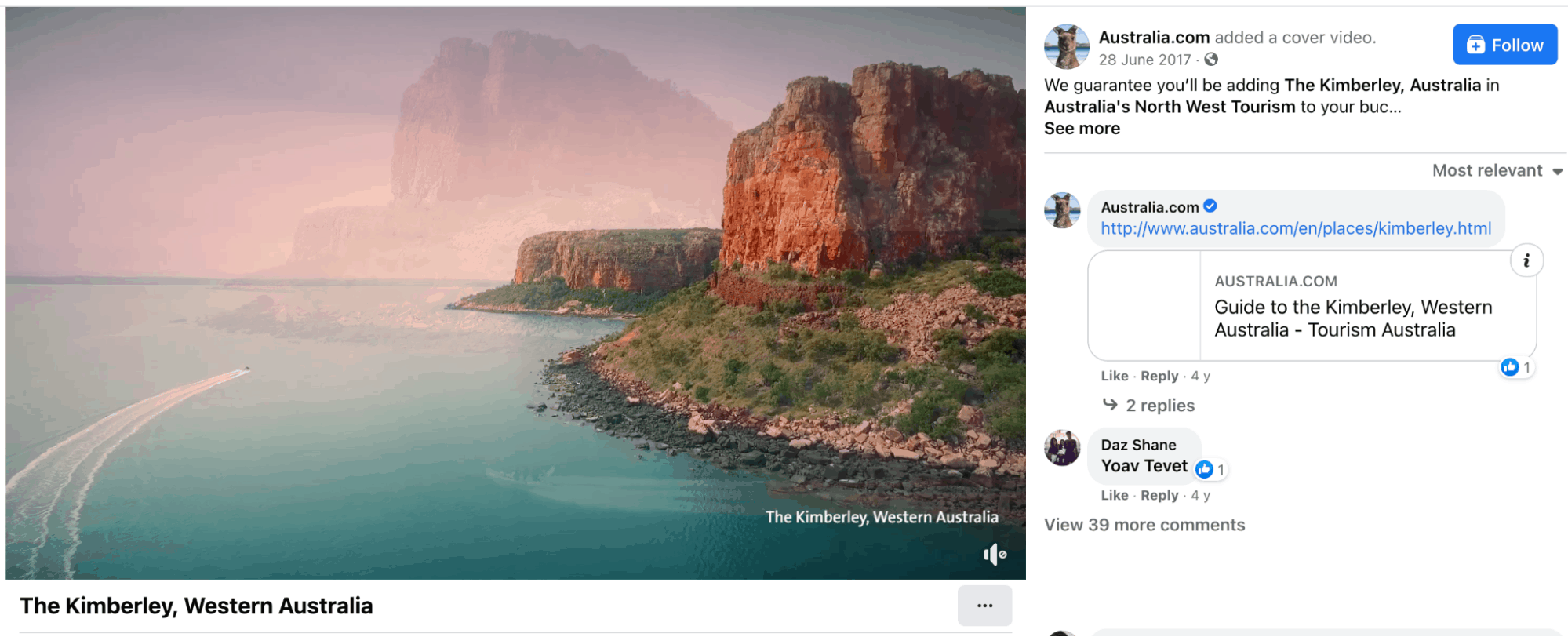The image size is (1568, 637).
Task: Expand the 2 replies thread
Action: [x=1149, y=406]
